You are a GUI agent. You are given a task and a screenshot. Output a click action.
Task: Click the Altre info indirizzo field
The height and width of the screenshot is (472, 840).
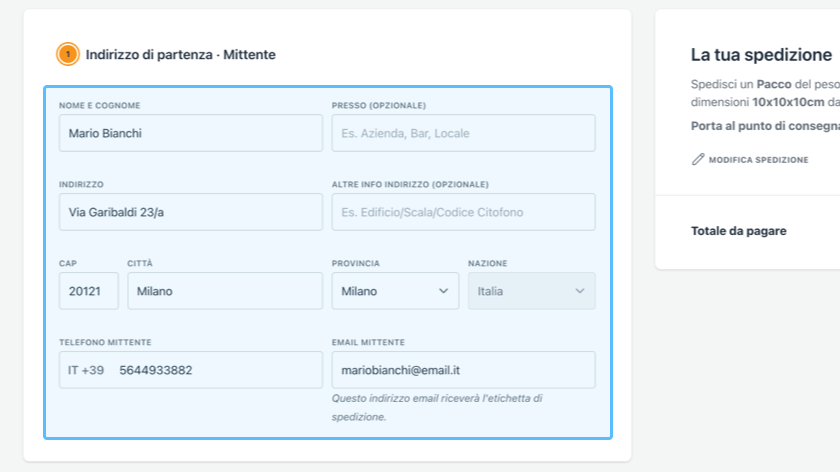click(463, 212)
